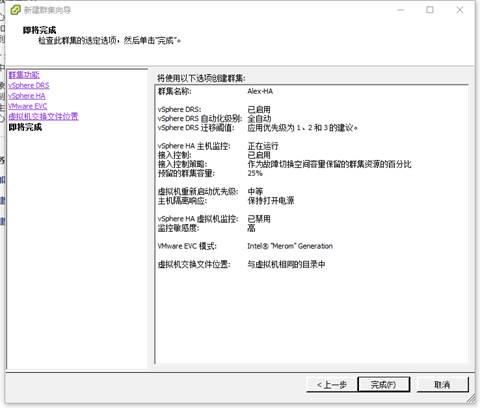Image resolution: width=480 pixels, height=408 pixels.
Task: Cancel the wizard with 取消 button
Action: [442, 385]
